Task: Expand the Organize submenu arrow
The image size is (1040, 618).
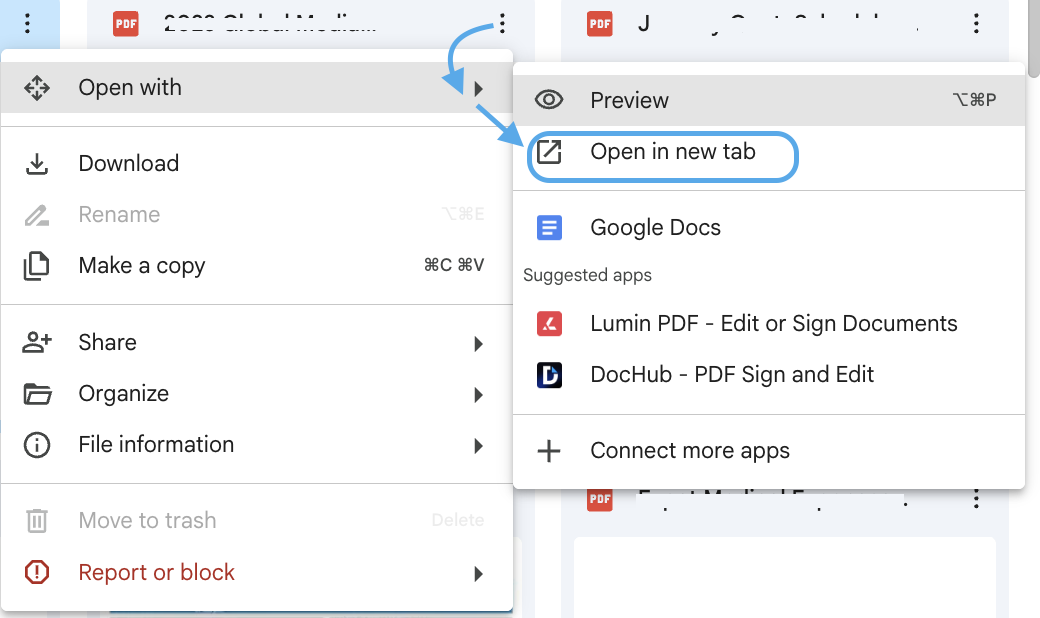Action: [x=478, y=395]
